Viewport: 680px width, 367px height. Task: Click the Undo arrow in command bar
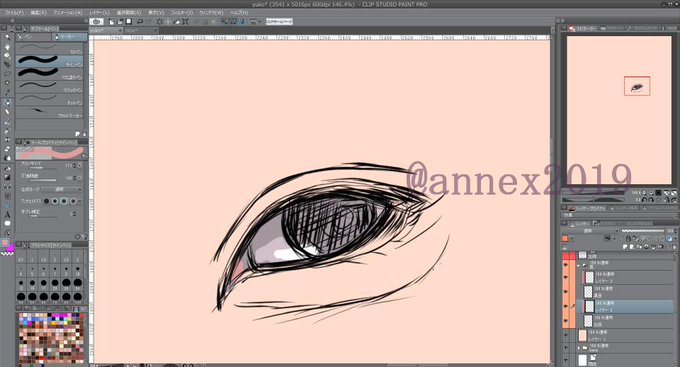pyautogui.click(x=140, y=21)
